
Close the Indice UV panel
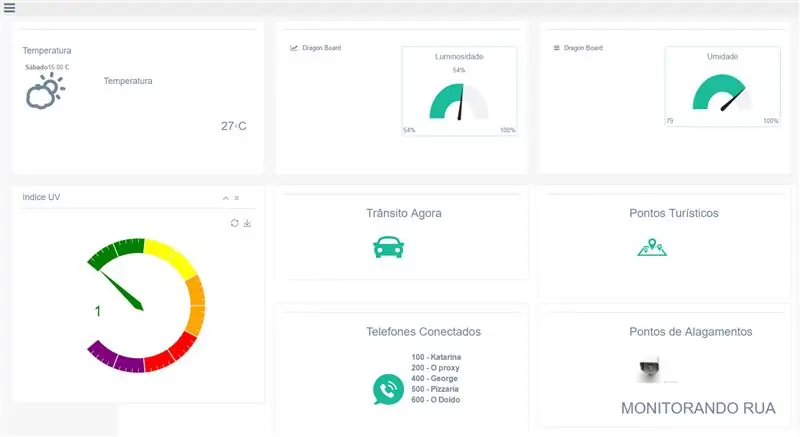[237, 198]
